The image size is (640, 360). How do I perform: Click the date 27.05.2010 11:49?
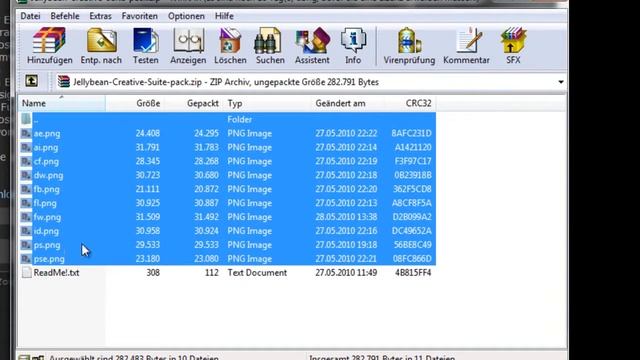click(346, 272)
